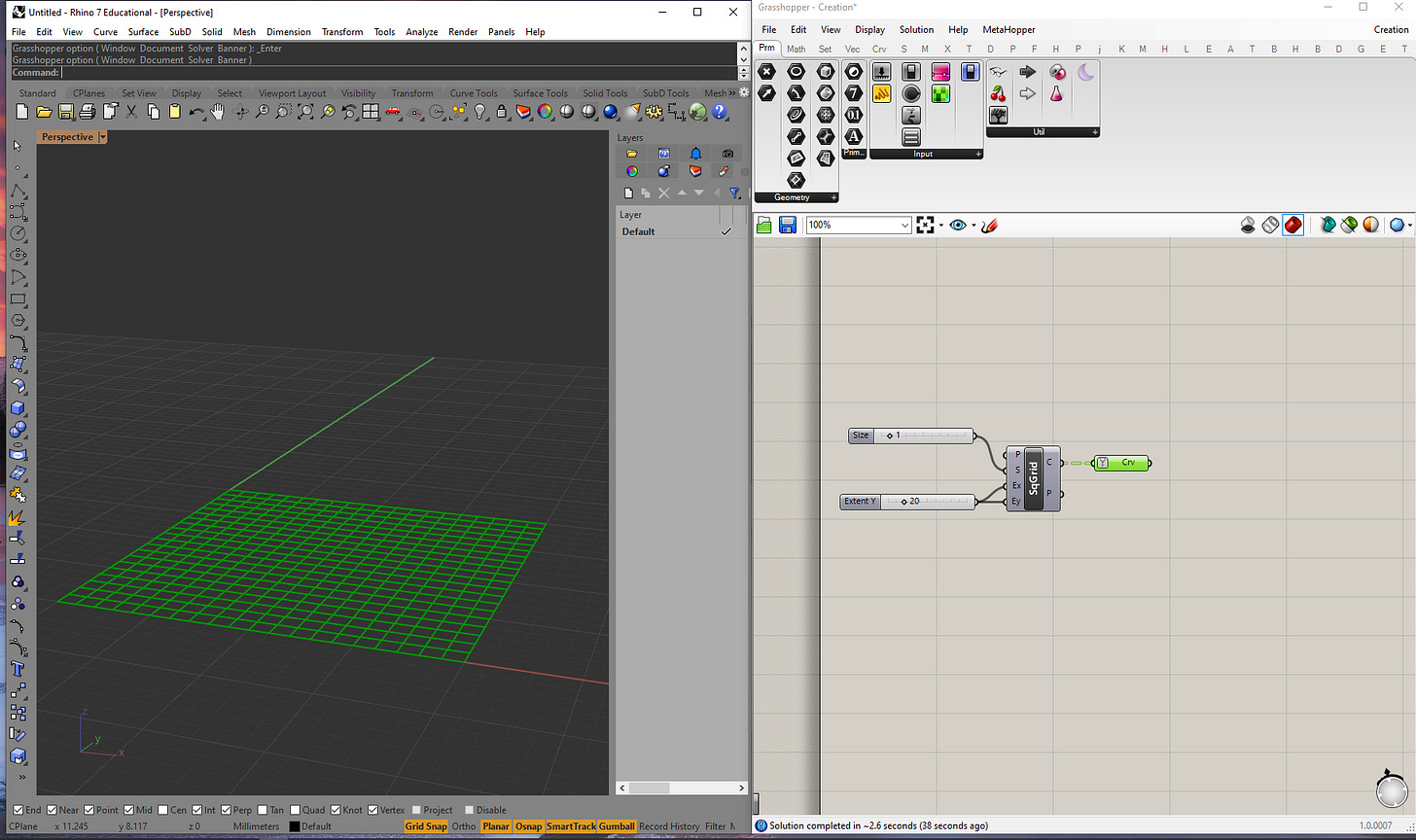Switch to the Curve Tools toolbar tab
Viewport: 1416px width, 840px height.
click(473, 93)
